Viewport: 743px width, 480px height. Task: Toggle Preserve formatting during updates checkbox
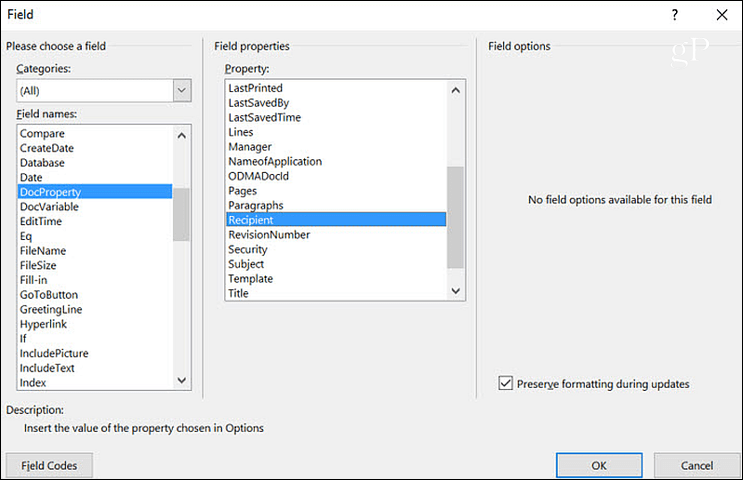506,383
